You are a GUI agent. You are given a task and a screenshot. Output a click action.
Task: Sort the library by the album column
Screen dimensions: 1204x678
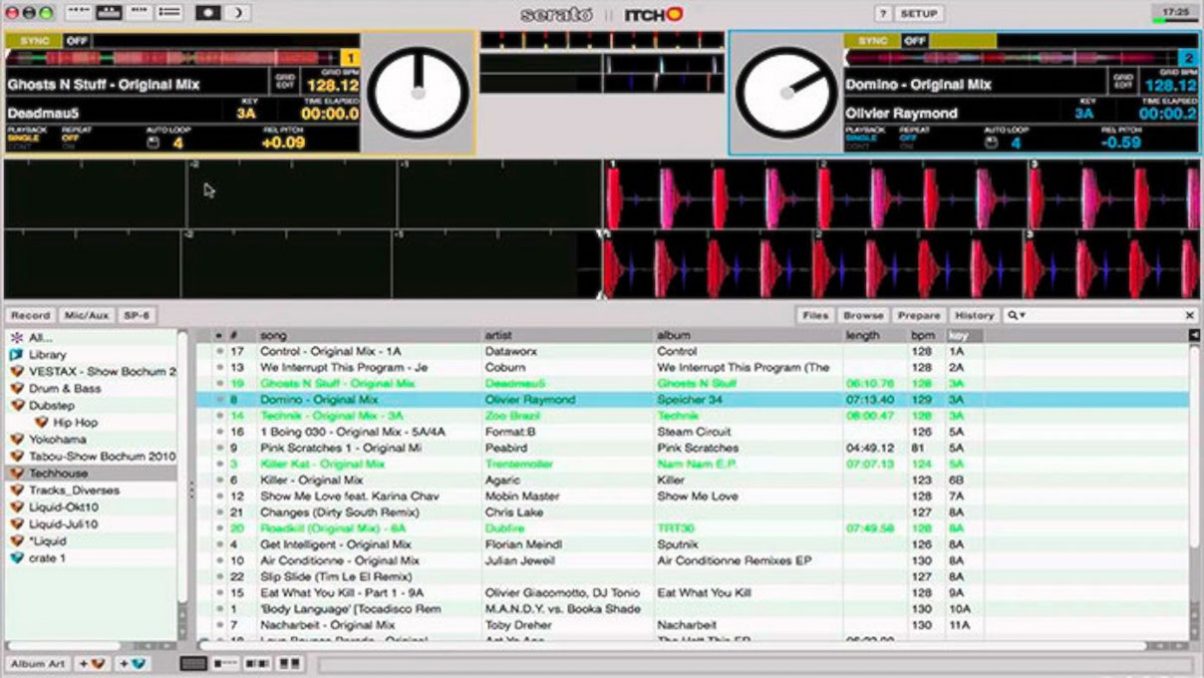click(748, 336)
